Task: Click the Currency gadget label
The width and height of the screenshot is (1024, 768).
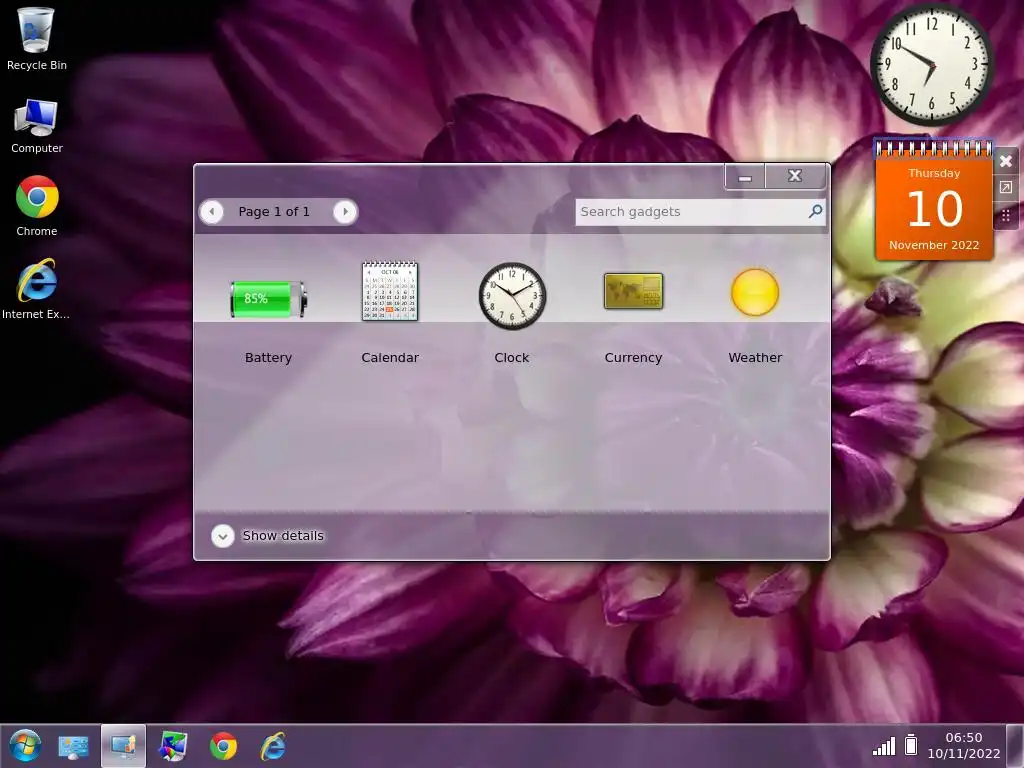Action: (x=633, y=357)
